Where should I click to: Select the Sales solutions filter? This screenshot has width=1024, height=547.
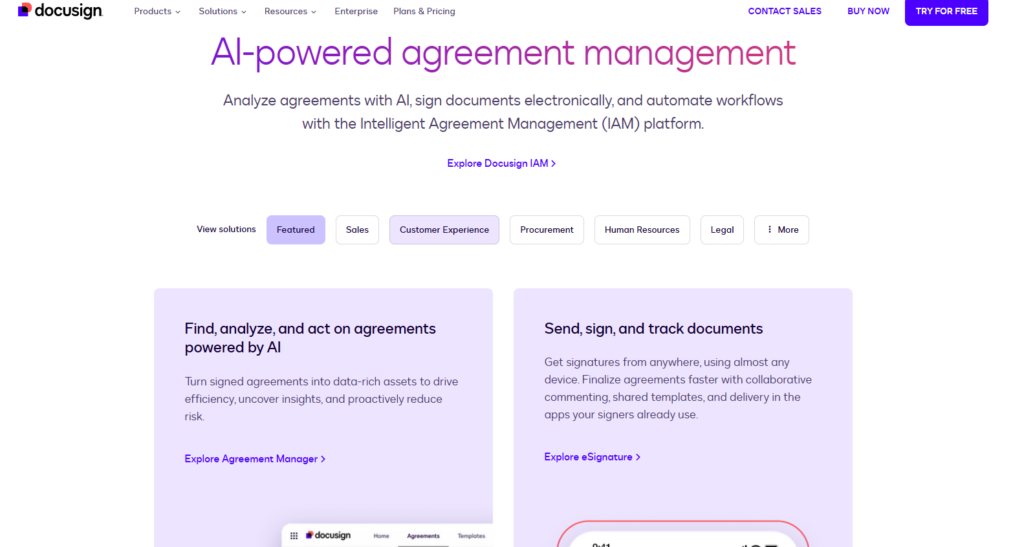pos(357,230)
